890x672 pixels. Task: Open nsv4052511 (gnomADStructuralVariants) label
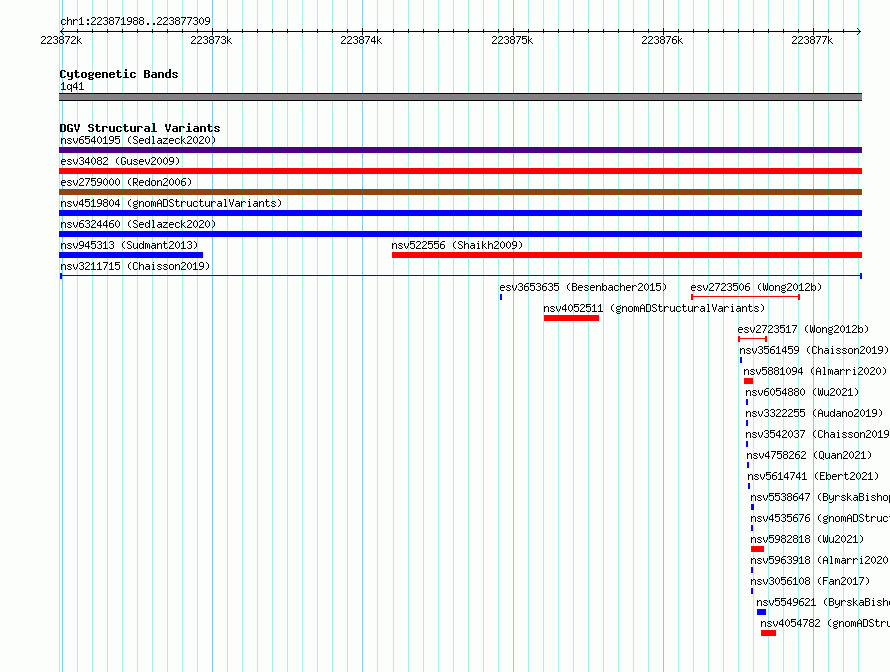point(654,308)
